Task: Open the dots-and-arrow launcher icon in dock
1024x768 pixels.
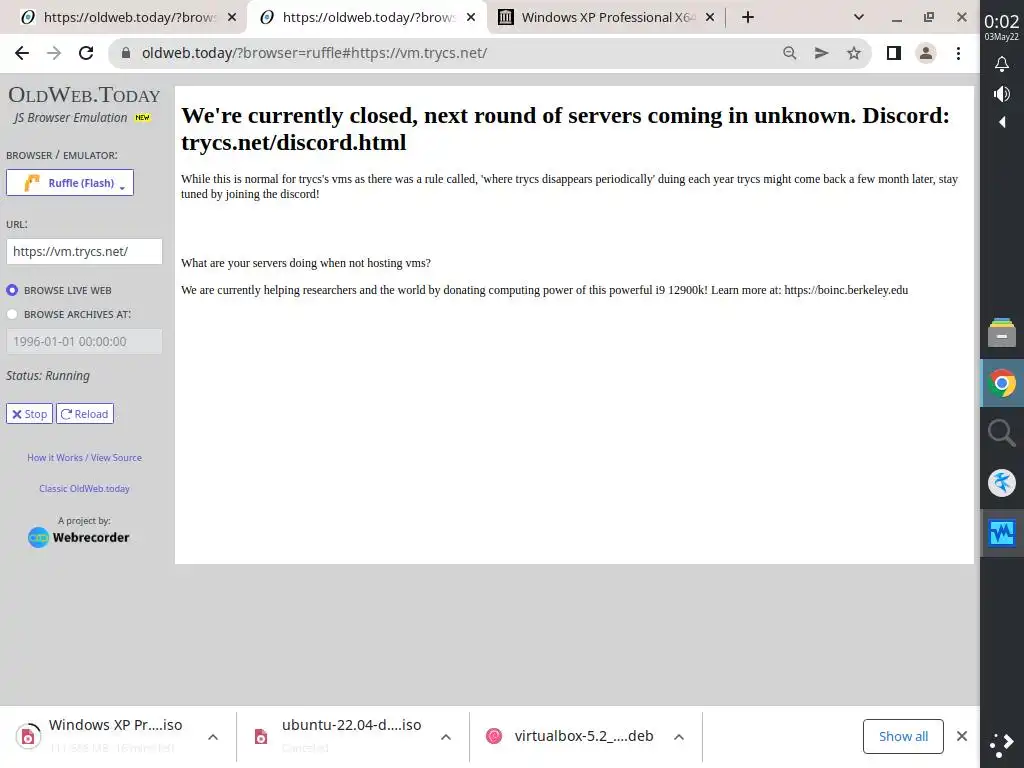Action: point(1002,744)
